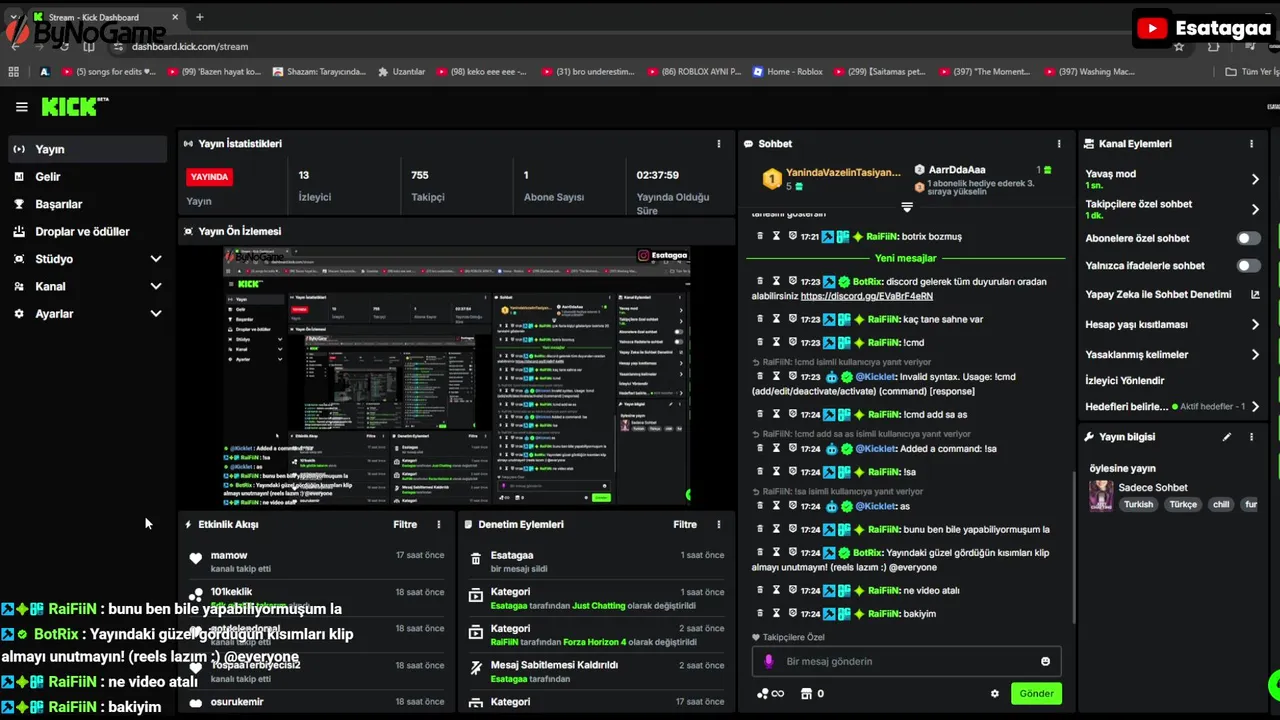Screen dimensions: 1280x720
Task: Click the 'mamow' follow event row
Action: [317, 562]
